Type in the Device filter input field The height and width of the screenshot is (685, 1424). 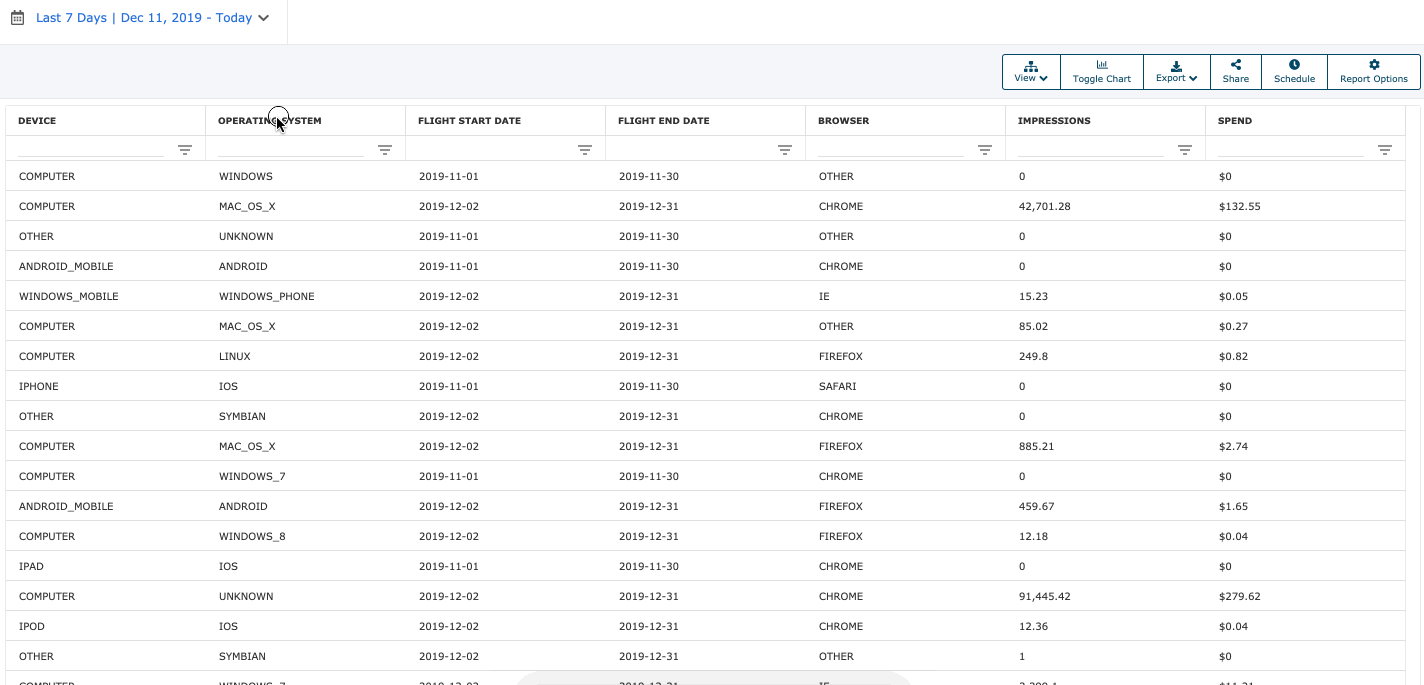click(90, 149)
